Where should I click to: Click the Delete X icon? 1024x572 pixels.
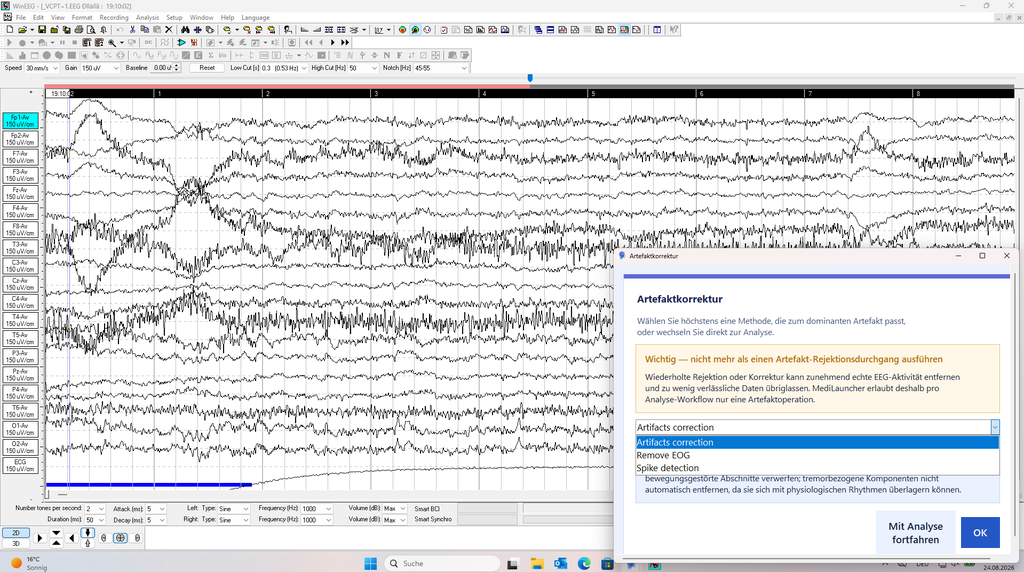coord(168,29)
